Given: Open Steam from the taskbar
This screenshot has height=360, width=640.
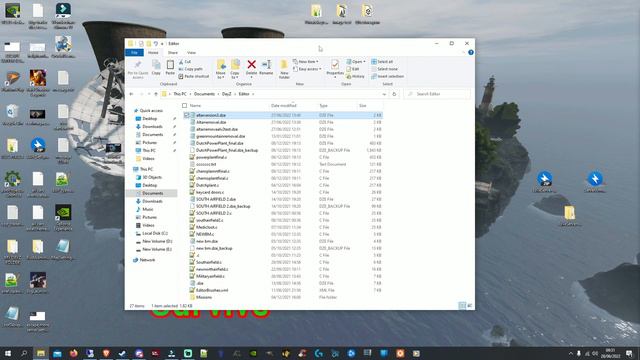Looking at the screenshot, I should [x=122, y=353].
